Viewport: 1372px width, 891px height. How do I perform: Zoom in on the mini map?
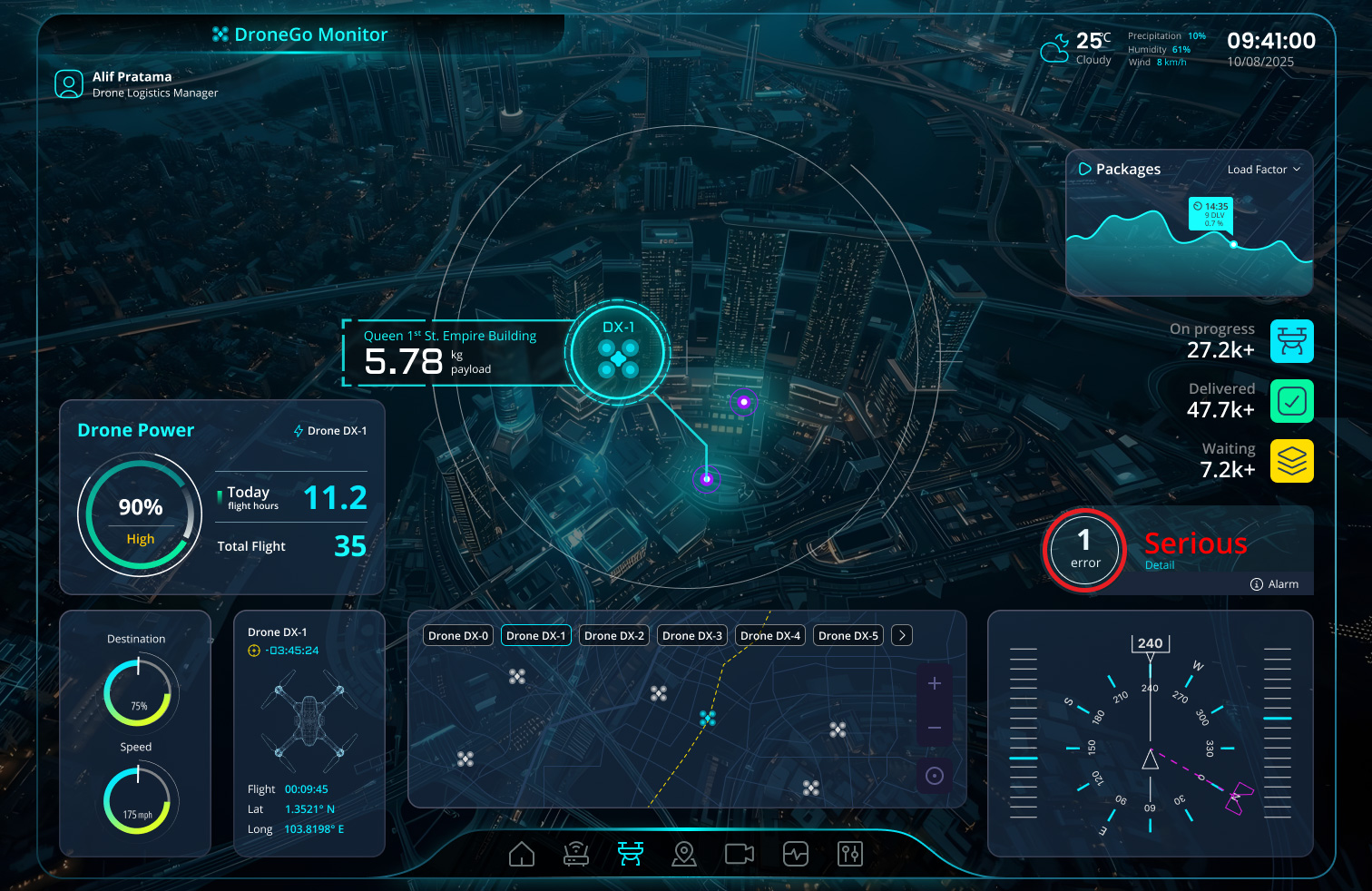(935, 683)
